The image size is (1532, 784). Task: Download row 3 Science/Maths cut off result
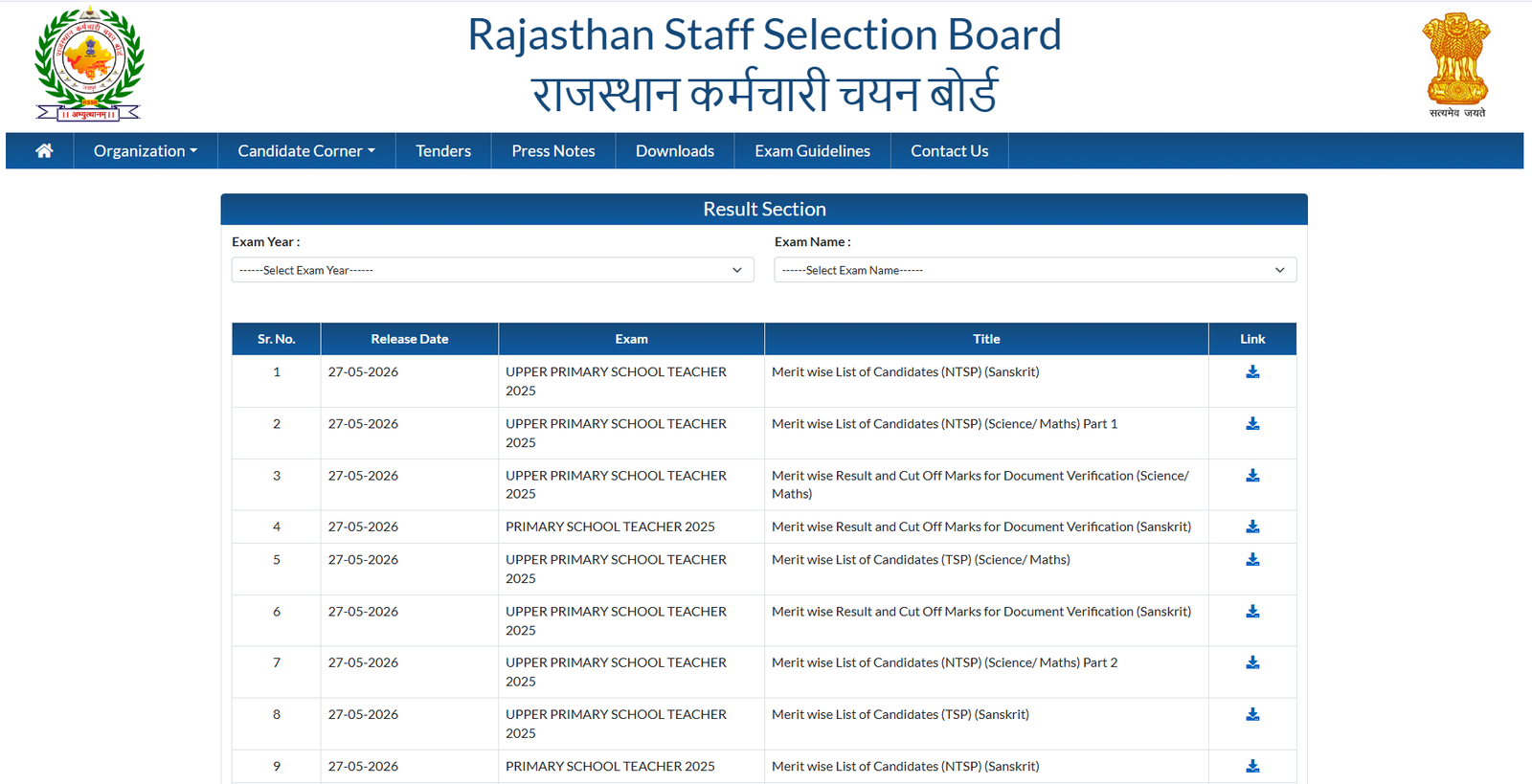1252,476
